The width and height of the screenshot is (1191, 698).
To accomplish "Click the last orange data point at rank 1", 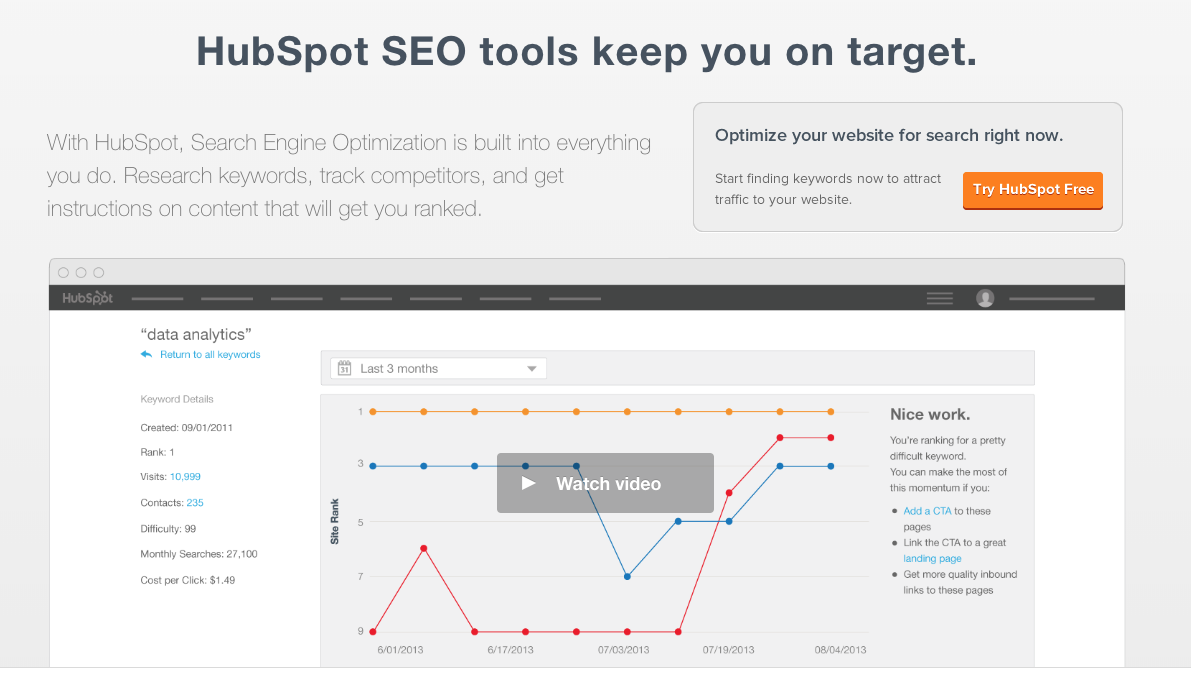I will 831,412.
